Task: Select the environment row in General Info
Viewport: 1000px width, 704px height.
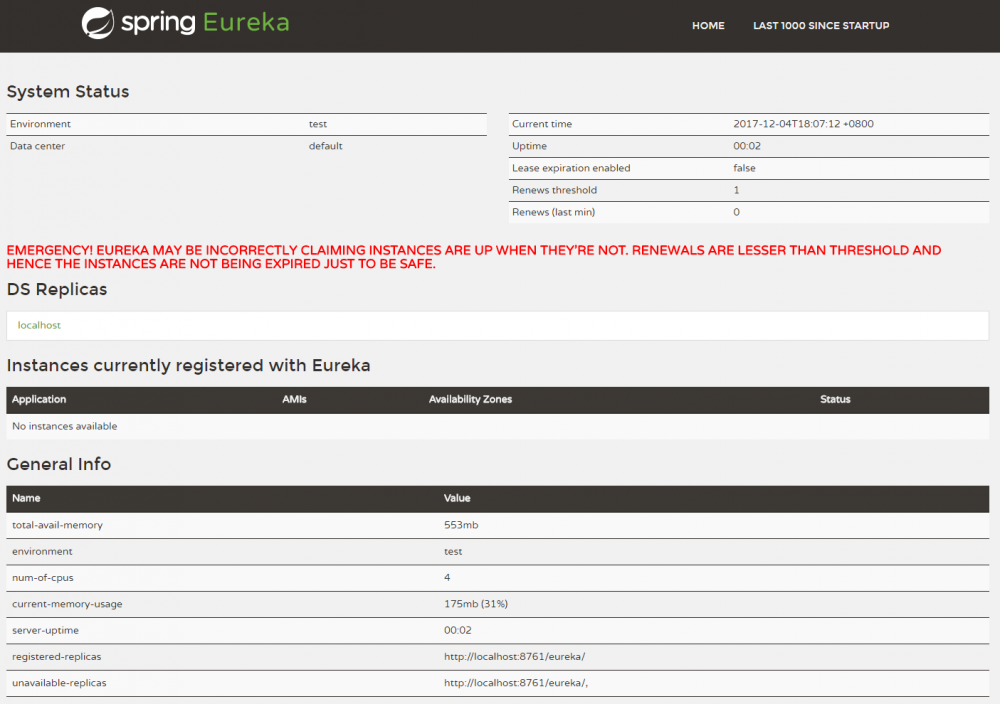Action: click(497, 552)
